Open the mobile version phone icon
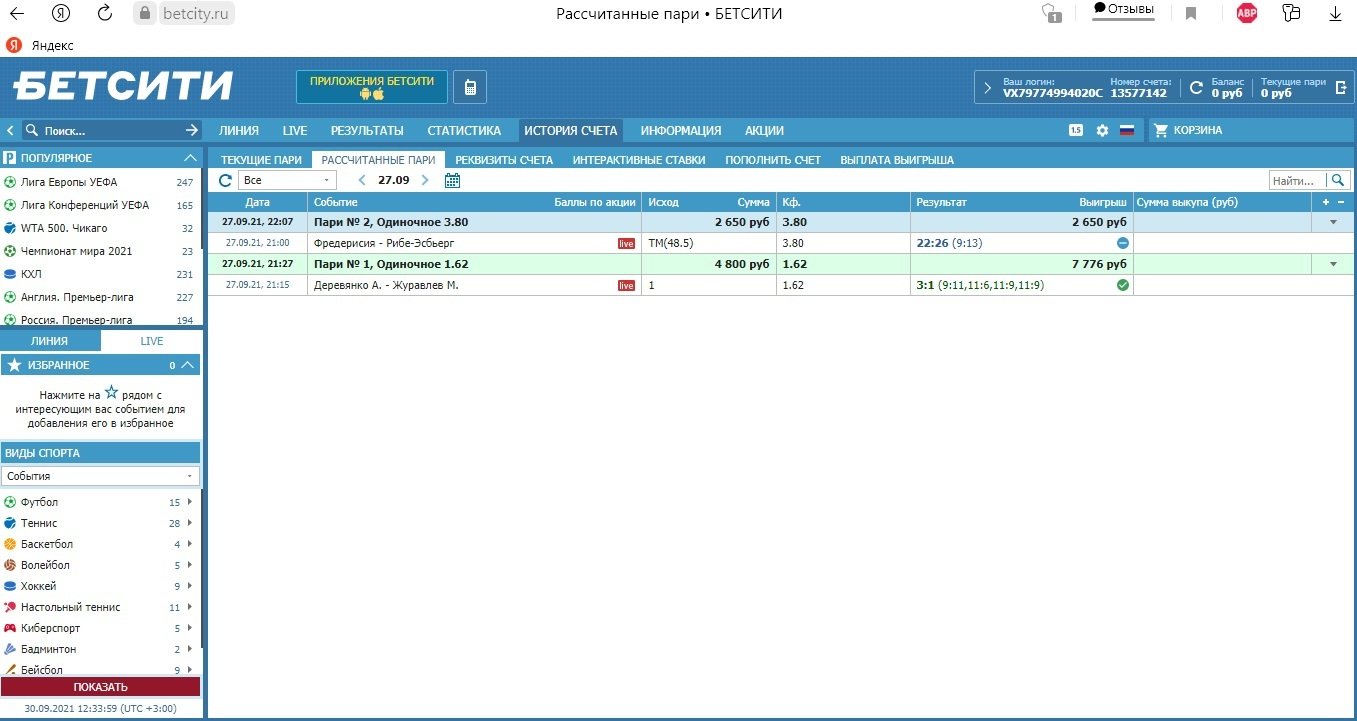This screenshot has height=721, width=1357. pyautogui.click(x=470, y=87)
